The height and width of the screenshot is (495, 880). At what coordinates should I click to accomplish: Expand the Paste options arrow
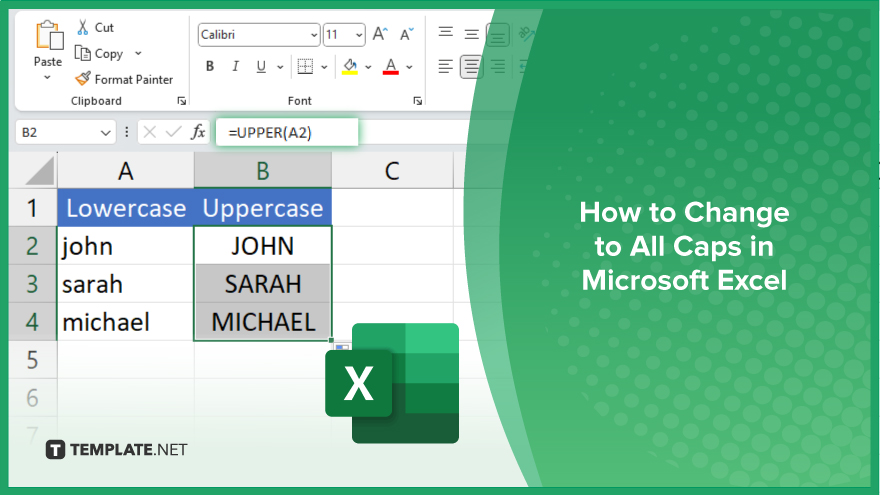(48, 77)
